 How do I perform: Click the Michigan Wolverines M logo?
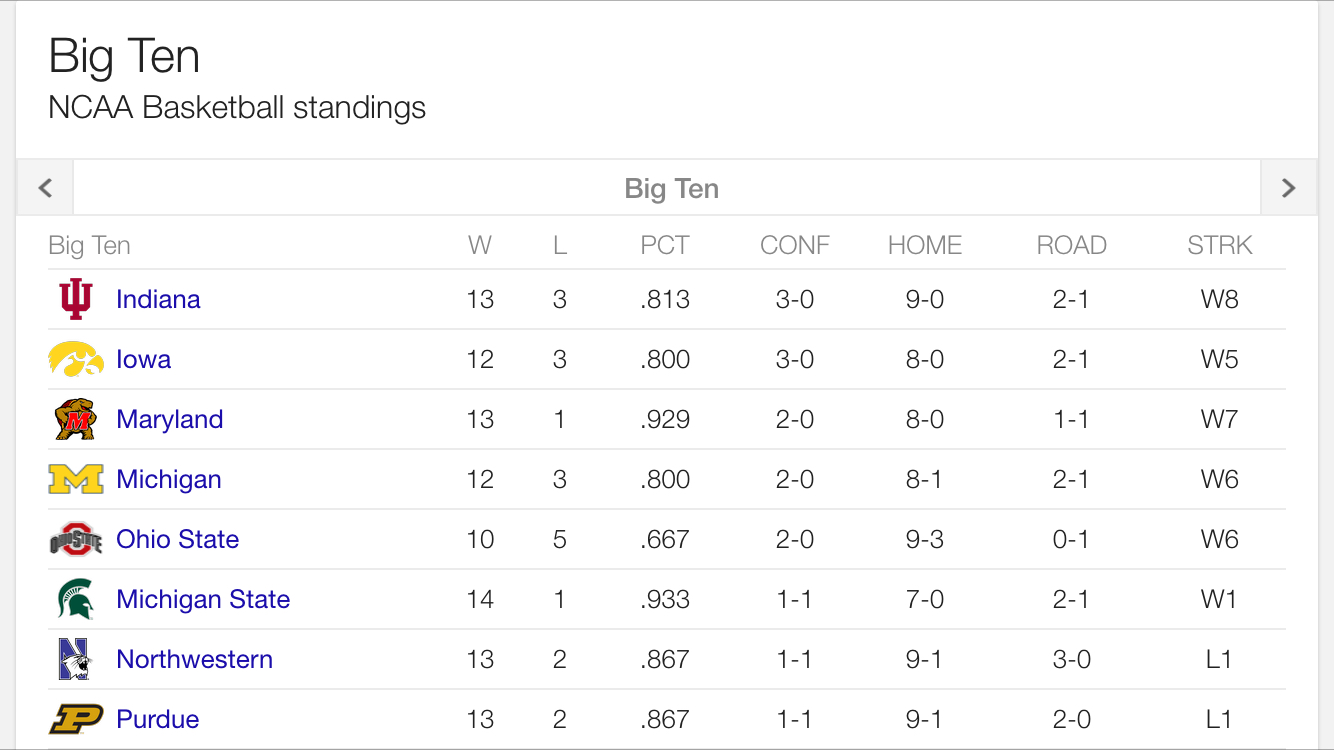[76, 479]
